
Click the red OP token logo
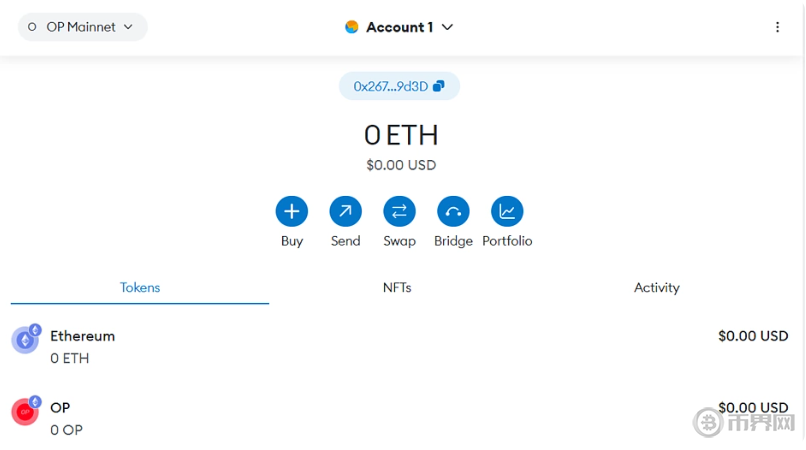pos(25,412)
